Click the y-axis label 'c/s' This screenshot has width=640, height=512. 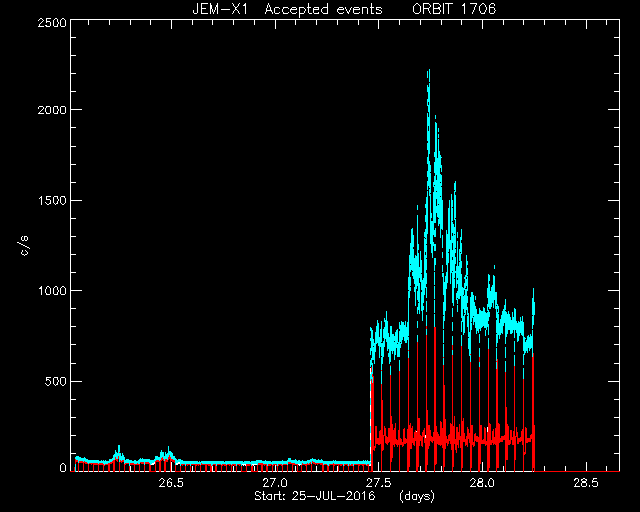(24, 245)
